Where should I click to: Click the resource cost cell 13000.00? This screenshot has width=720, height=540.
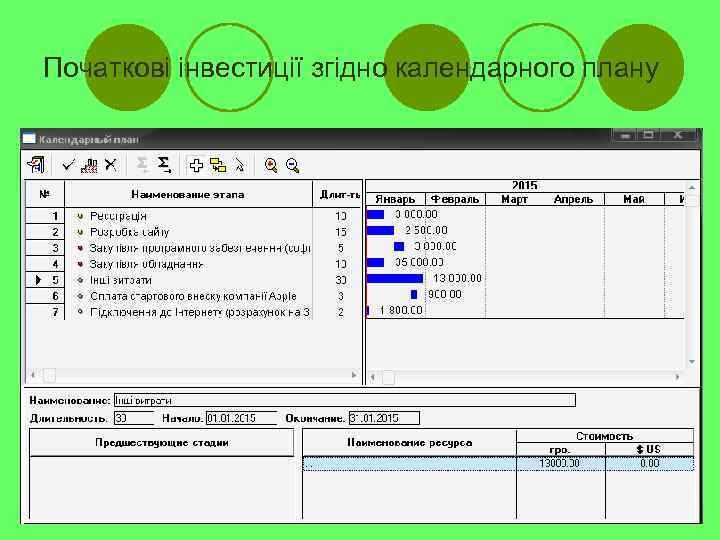(560, 463)
